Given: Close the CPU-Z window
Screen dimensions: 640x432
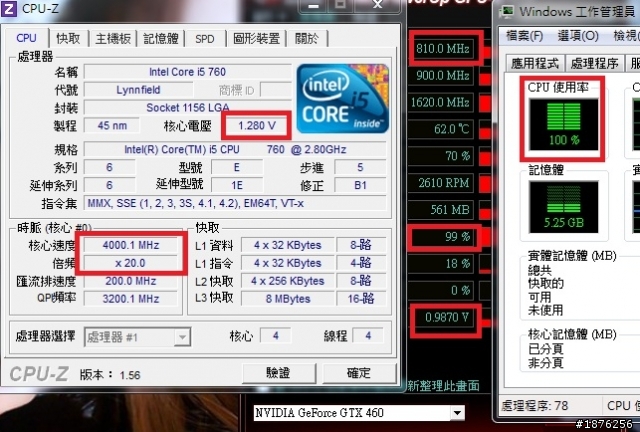Looking at the screenshot, I should 378,6.
